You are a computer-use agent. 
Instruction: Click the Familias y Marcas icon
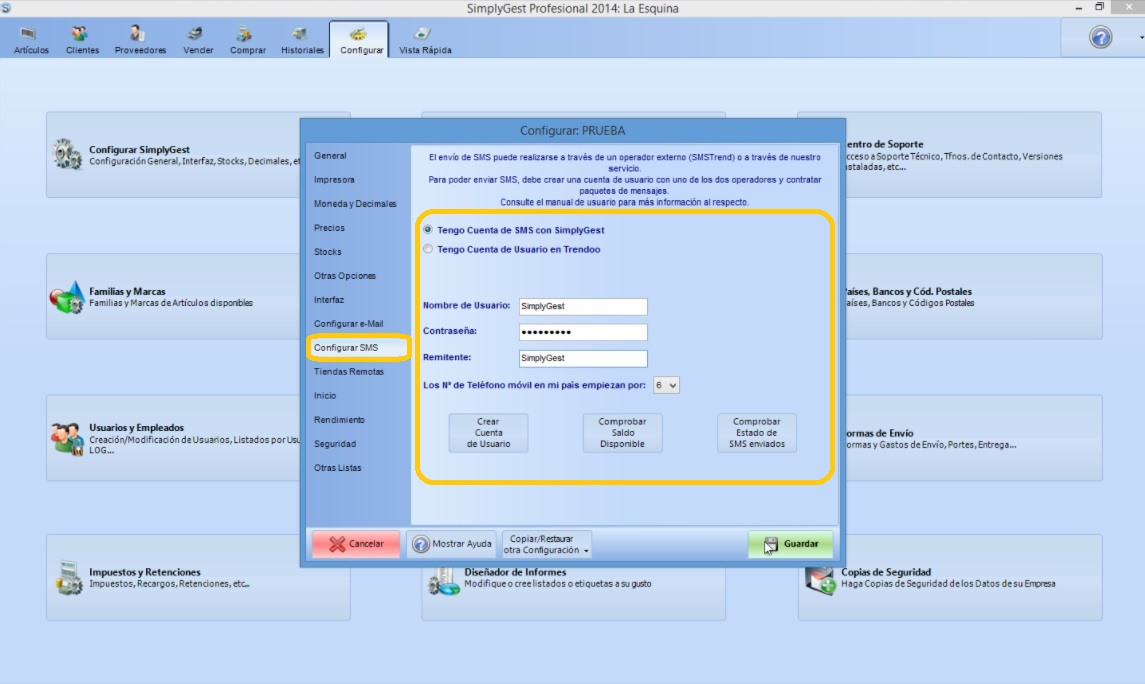click(x=67, y=296)
